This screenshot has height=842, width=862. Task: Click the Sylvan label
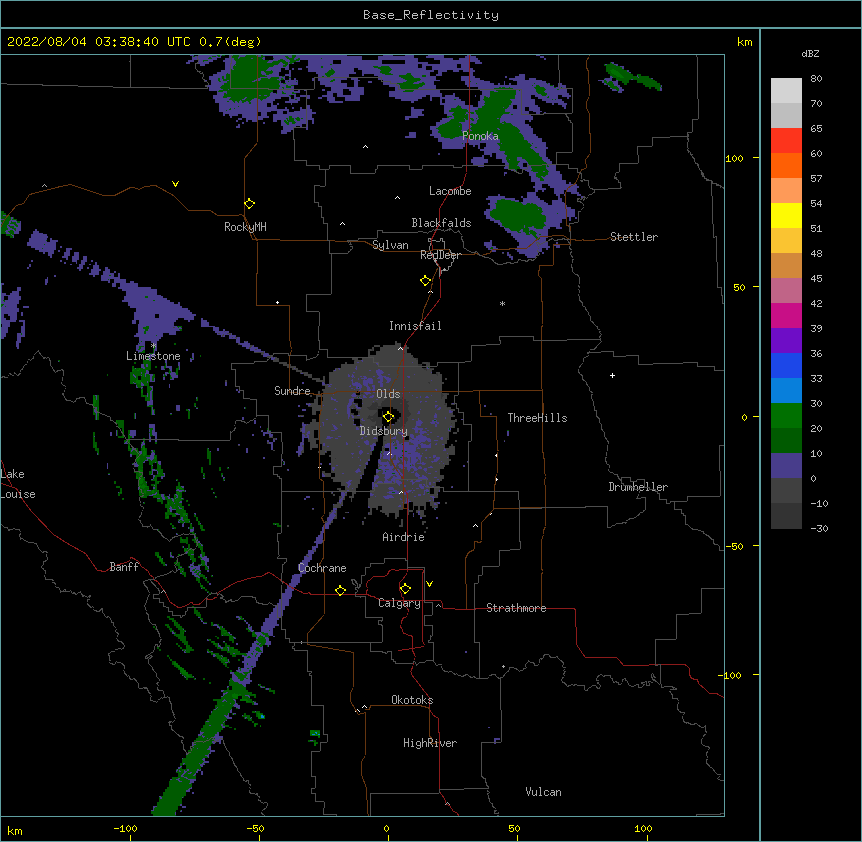390,245
